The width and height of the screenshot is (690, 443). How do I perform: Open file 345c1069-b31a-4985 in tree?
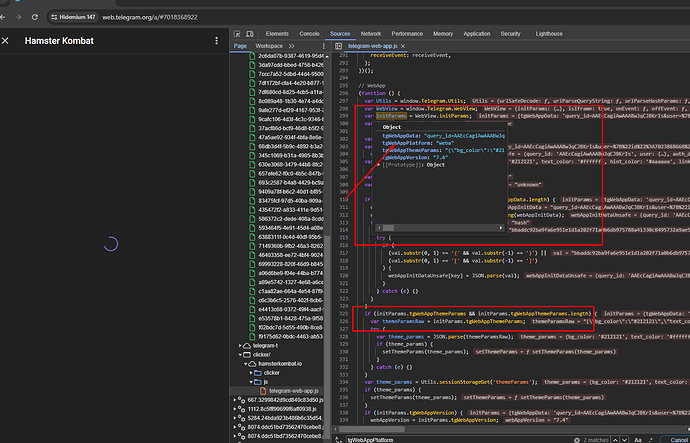pyautogui.click(x=291, y=155)
